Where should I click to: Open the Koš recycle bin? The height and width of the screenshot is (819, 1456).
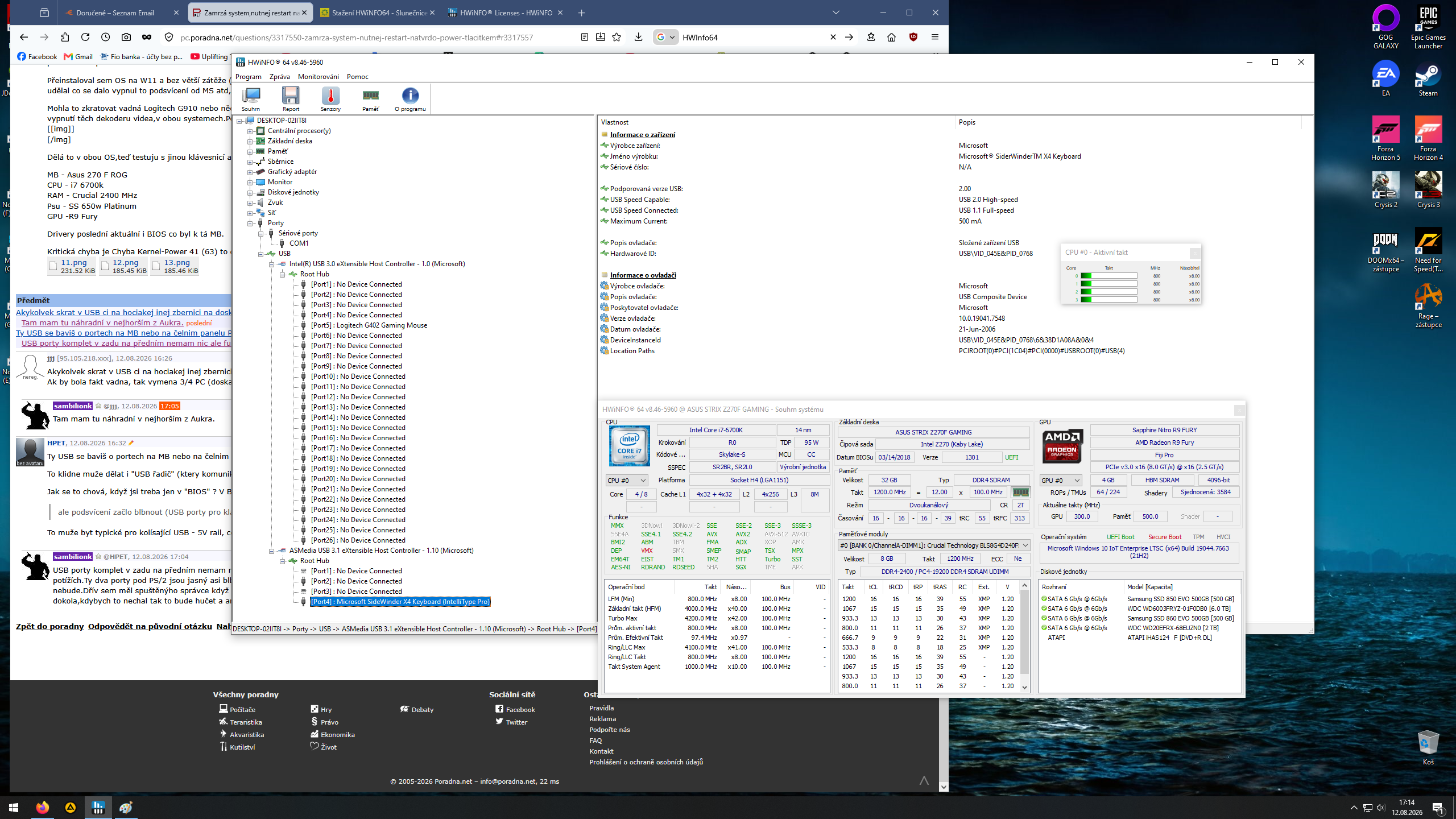[x=1428, y=747]
